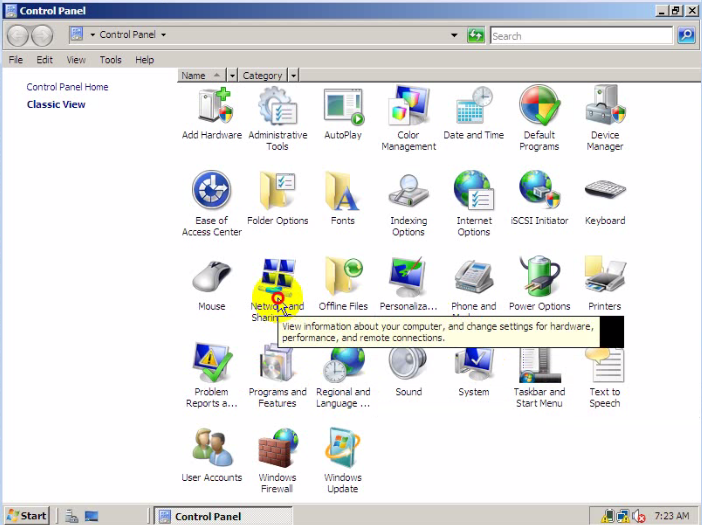Open the network tray icon
Image resolution: width=702 pixels, height=525 pixels.
pos(623,516)
